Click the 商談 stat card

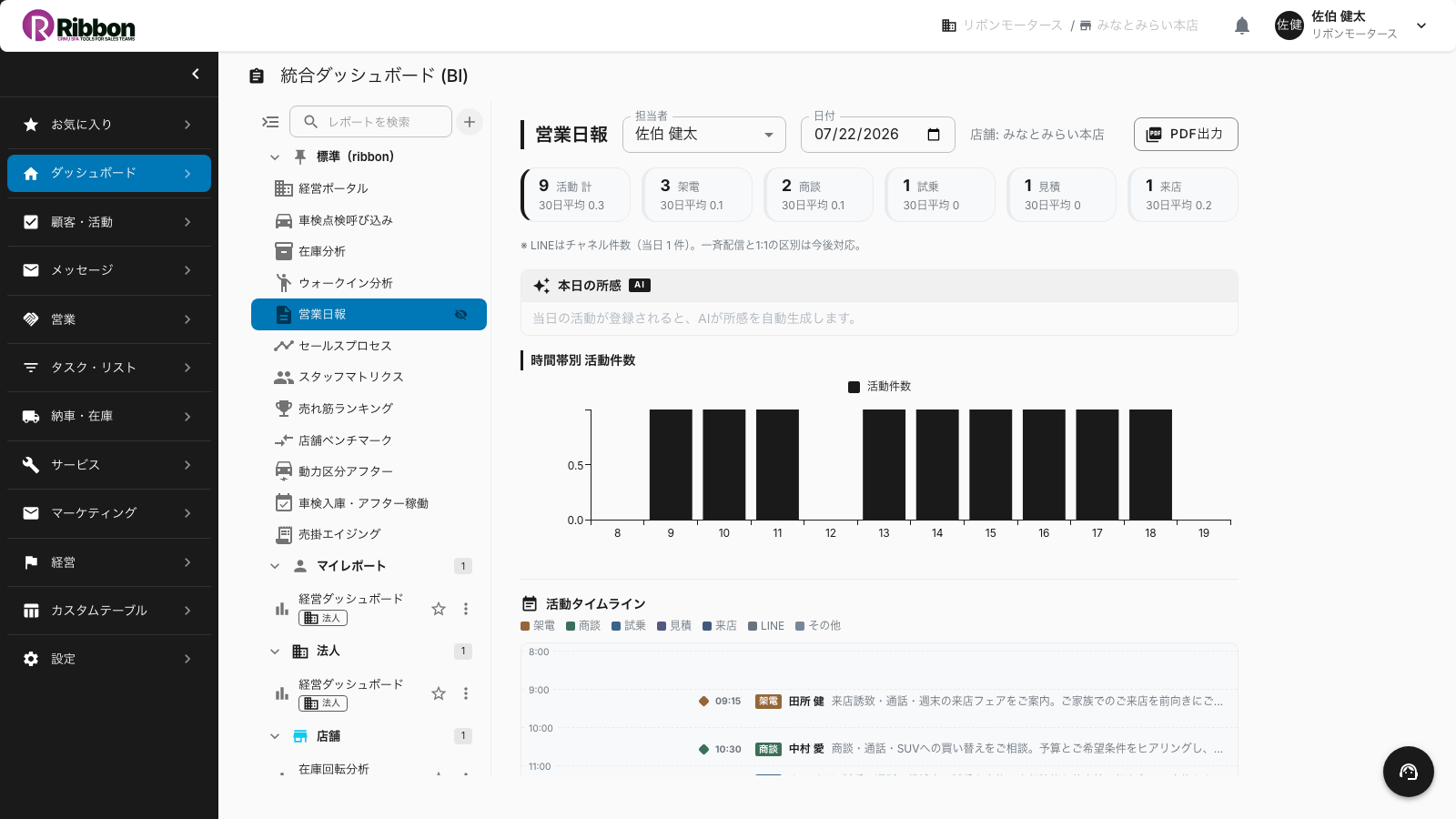819,195
